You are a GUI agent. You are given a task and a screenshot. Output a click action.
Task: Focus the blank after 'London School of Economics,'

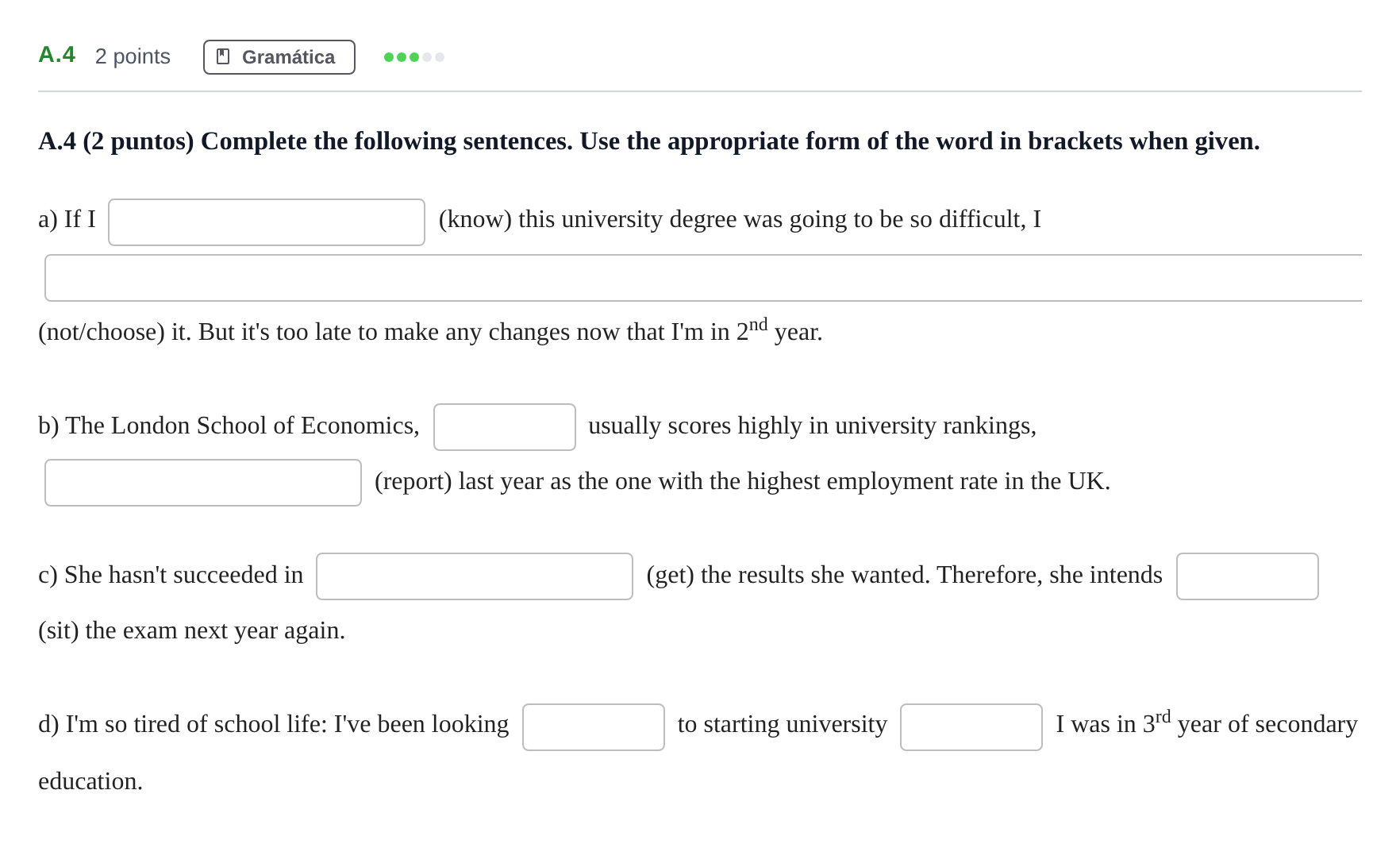pos(505,427)
